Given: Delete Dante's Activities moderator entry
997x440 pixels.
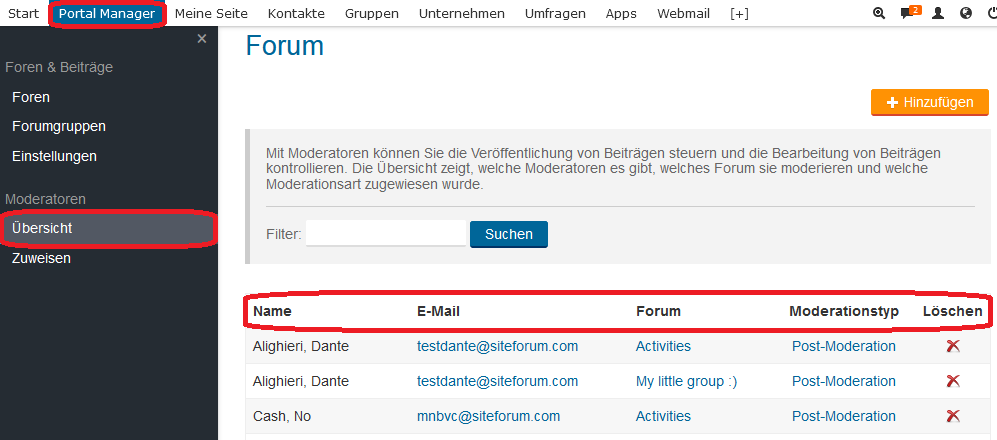Looking at the screenshot, I should [953, 346].
